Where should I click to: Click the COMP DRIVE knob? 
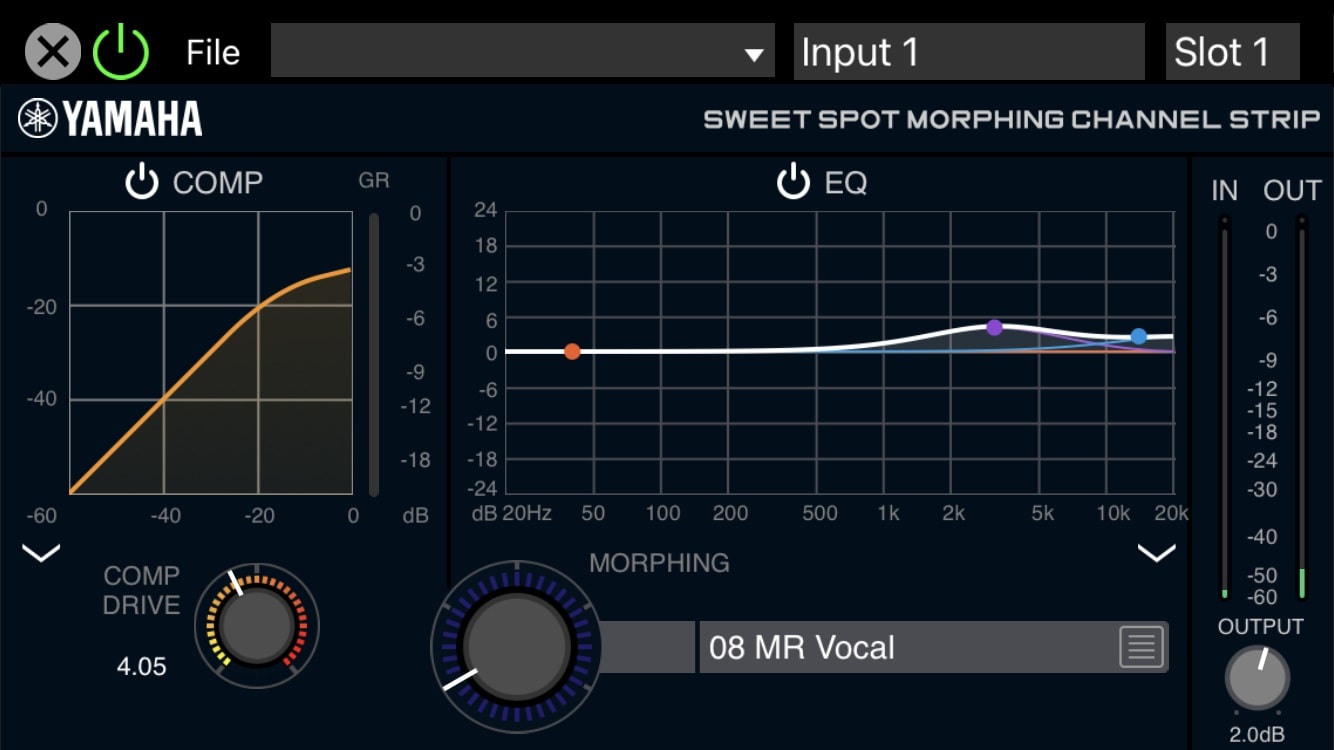click(257, 626)
